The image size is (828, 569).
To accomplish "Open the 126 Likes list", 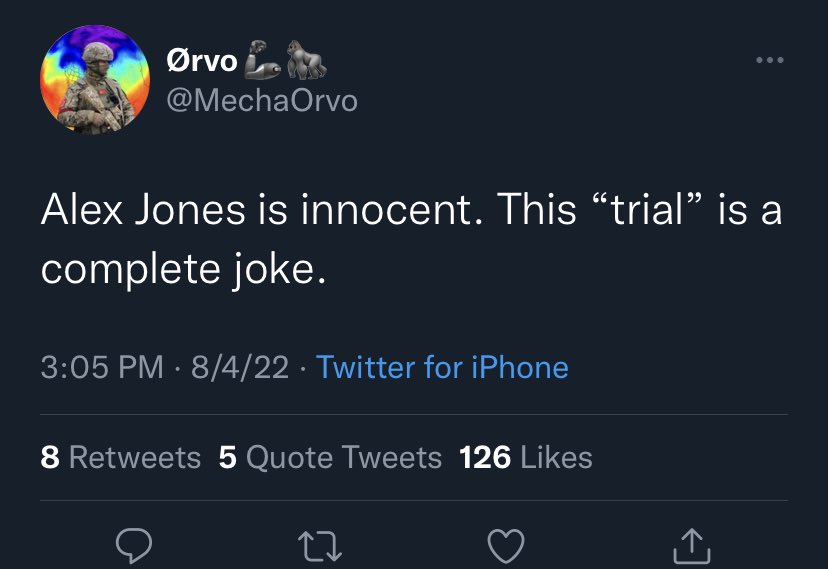I will tap(525, 457).
